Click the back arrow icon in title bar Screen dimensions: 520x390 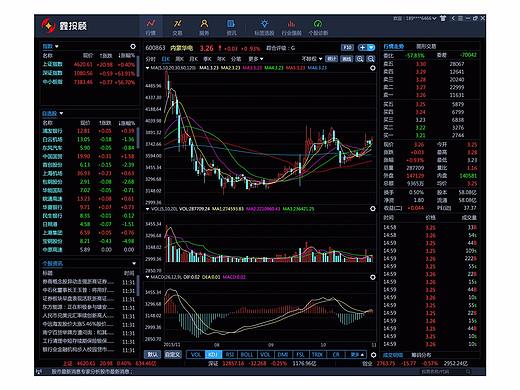click(x=453, y=18)
